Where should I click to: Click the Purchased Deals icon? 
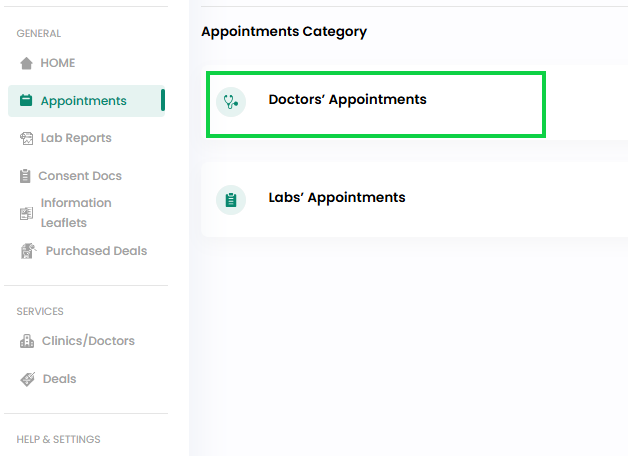(28, 251)
